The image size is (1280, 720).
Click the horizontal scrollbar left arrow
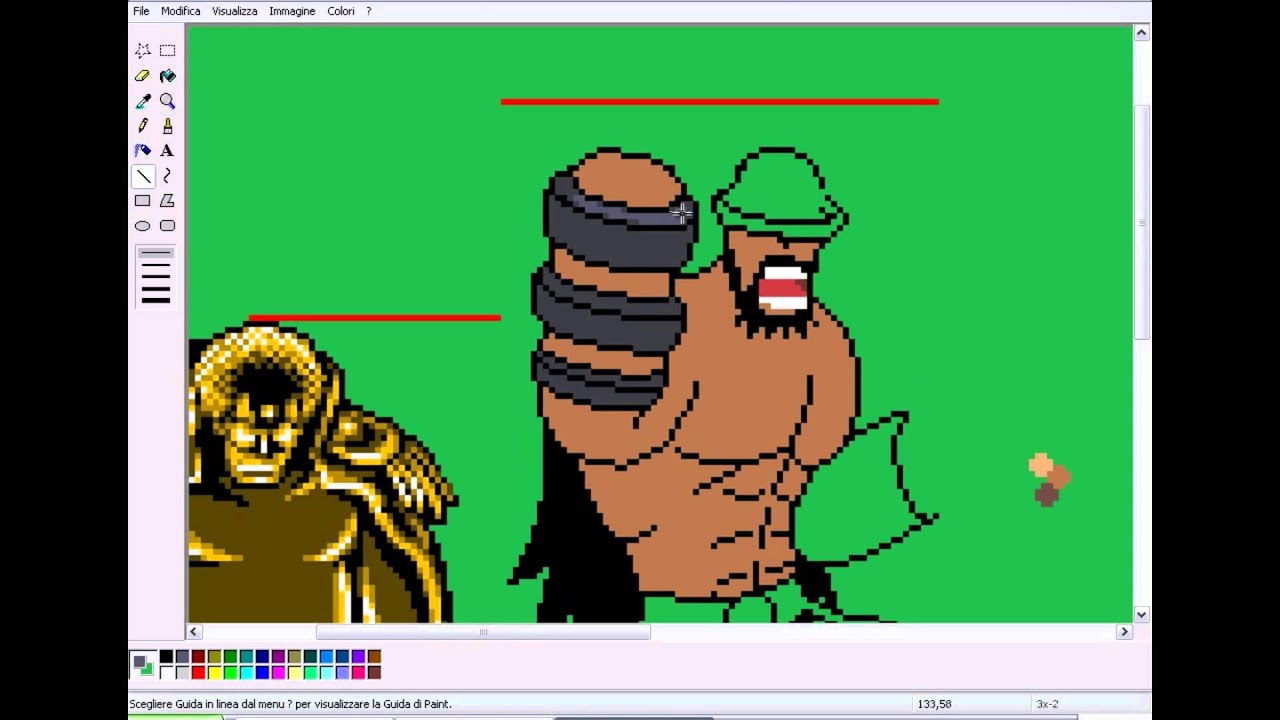(x=193, y=631)
